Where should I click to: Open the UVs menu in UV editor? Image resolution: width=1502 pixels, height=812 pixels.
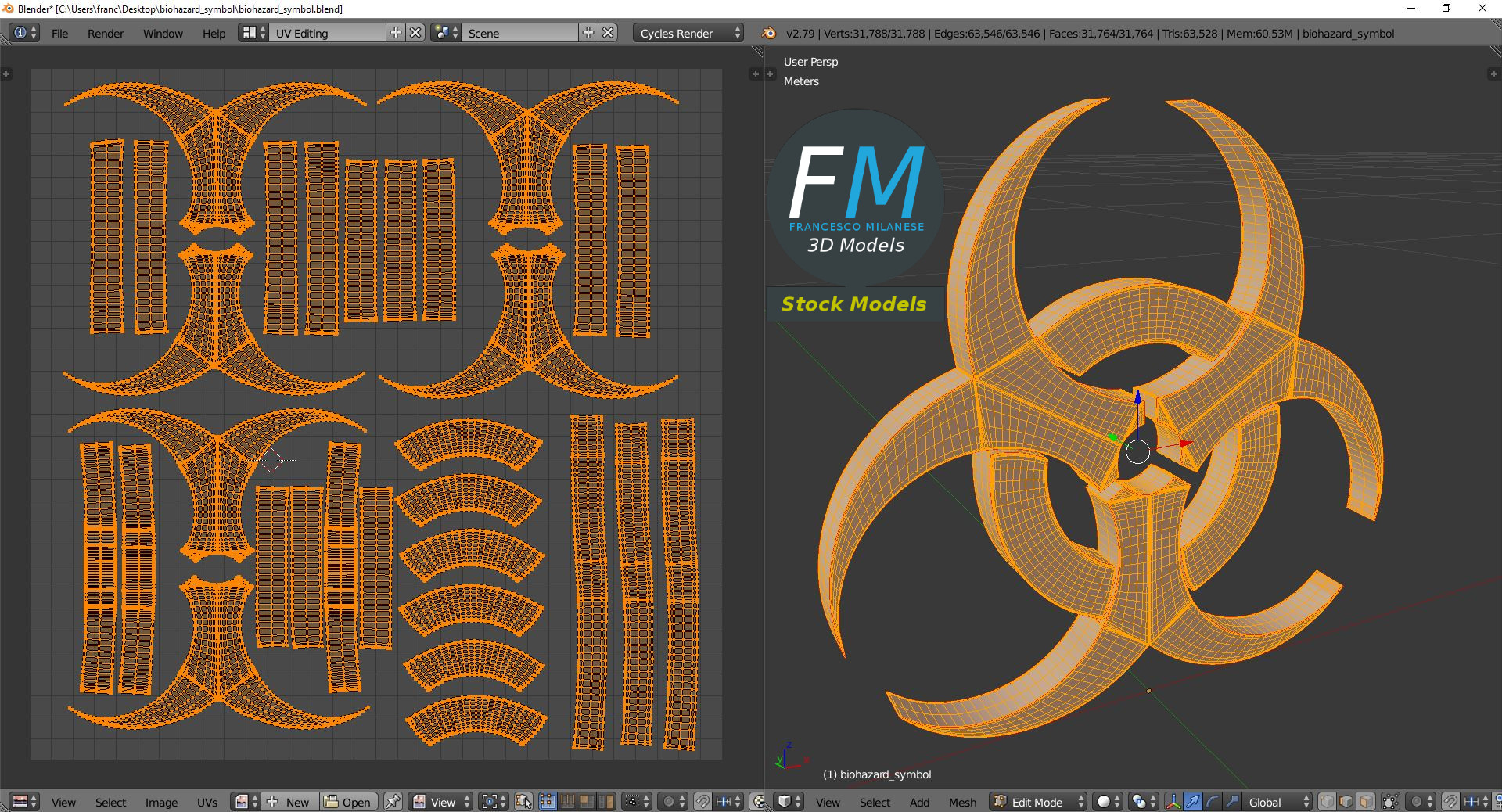(x=207, y=803)
